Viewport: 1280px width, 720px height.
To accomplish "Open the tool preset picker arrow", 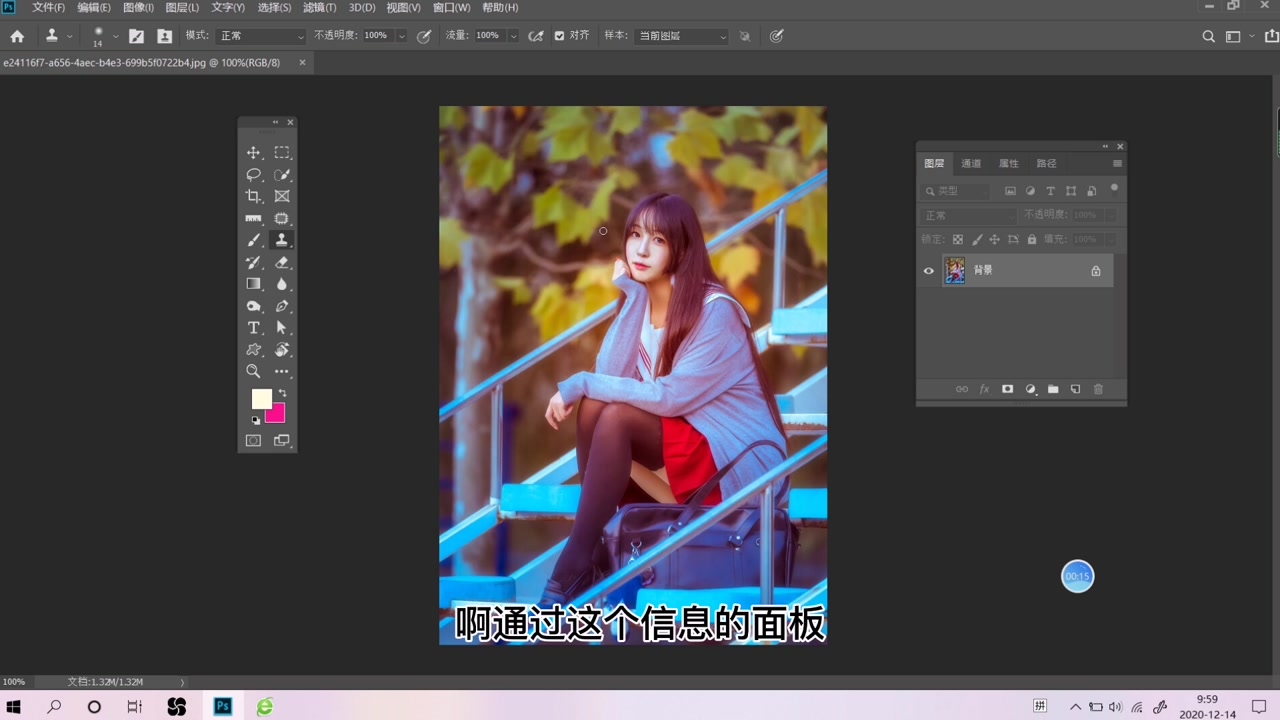I will [69, 36].
